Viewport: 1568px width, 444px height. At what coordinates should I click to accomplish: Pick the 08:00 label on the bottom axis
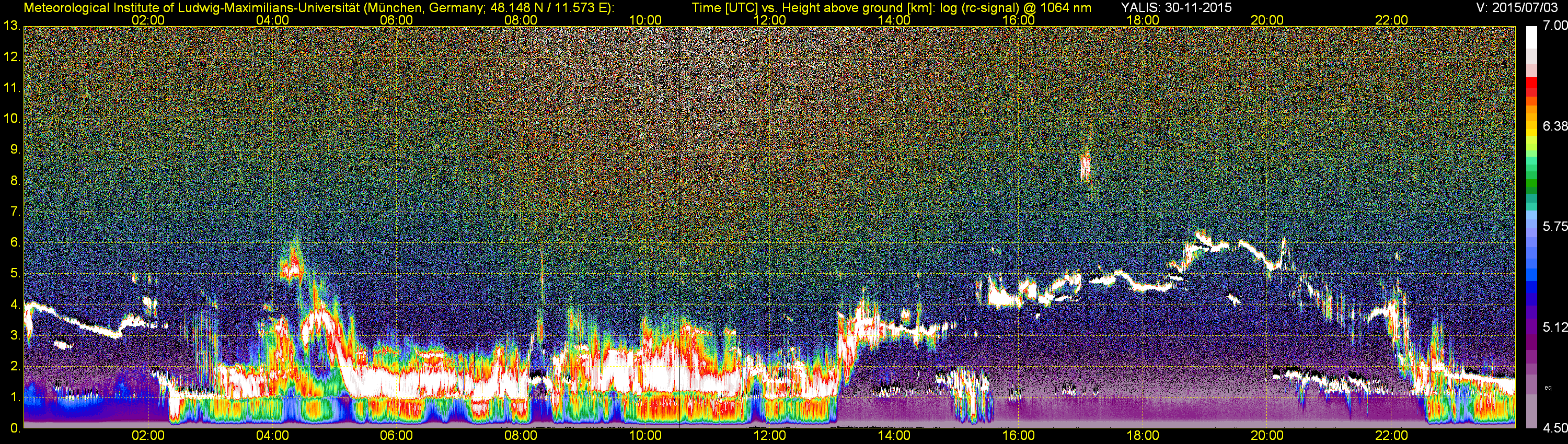tap(521, 436)
